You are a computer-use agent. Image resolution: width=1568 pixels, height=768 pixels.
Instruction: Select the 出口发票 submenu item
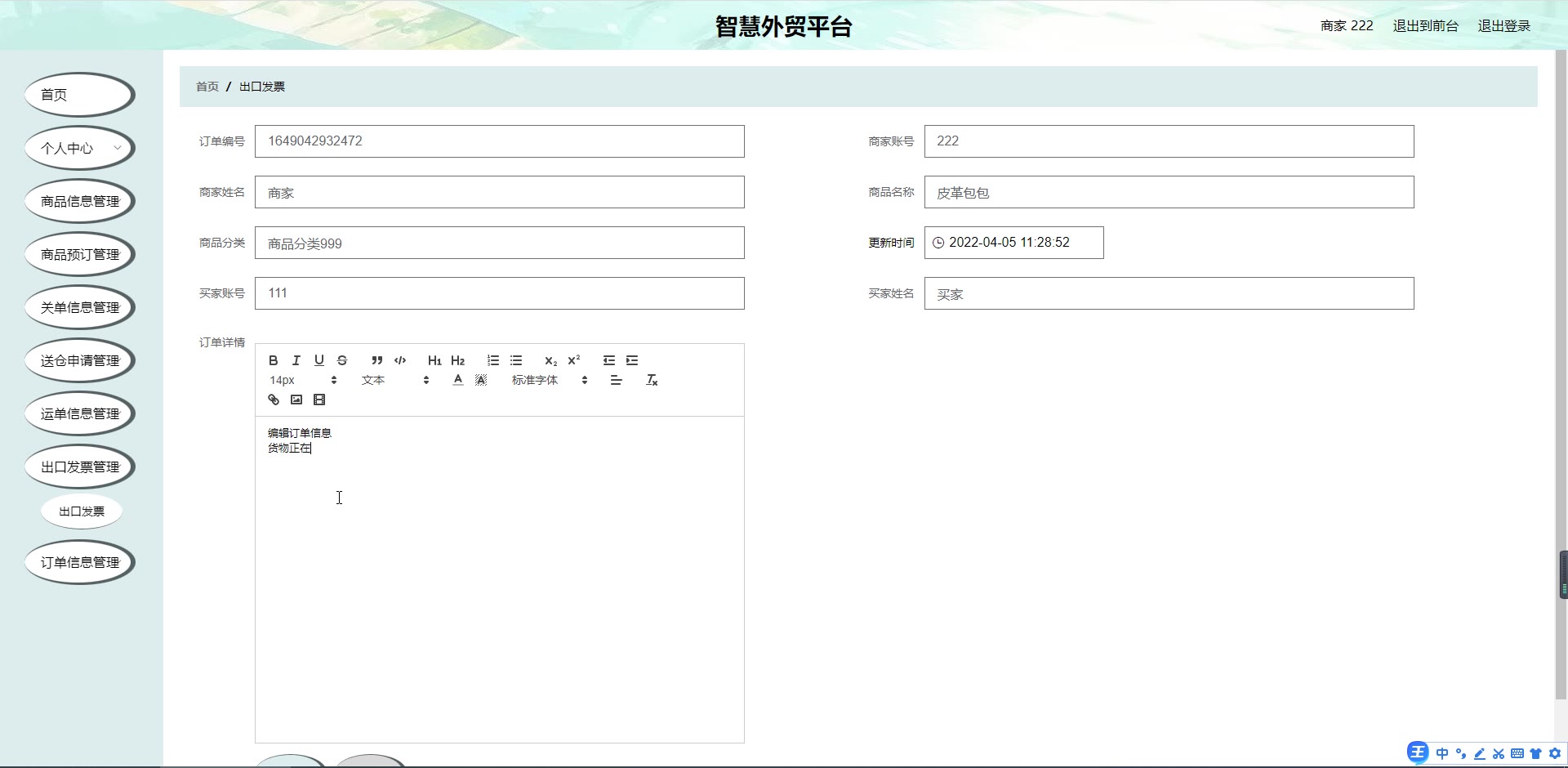(x=82, y=511)
